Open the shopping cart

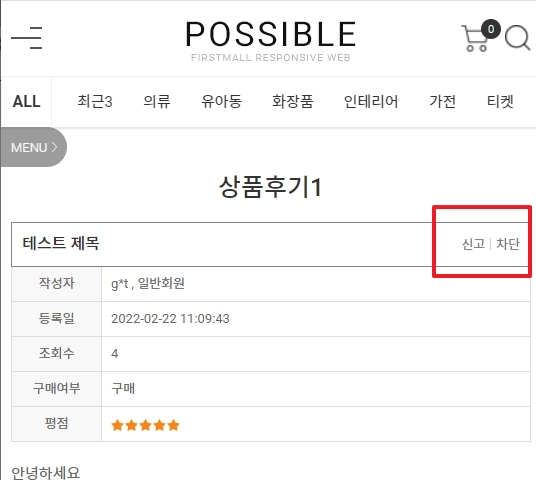tap(474, 38)
